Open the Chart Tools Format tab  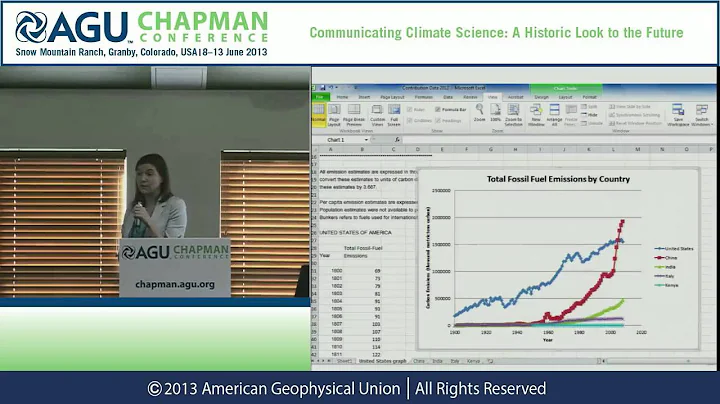click(x=589, y=97)
